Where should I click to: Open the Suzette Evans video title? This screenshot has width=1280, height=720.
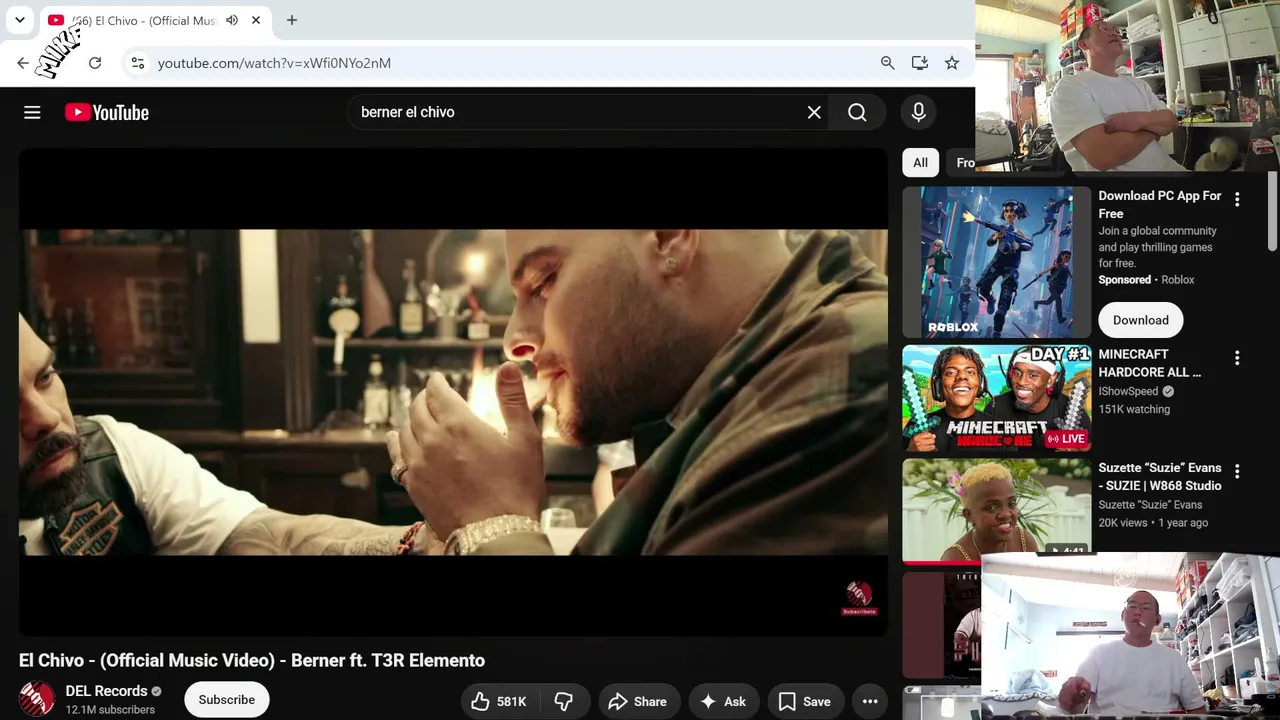pyautogui.click(x=1160, y=477)
